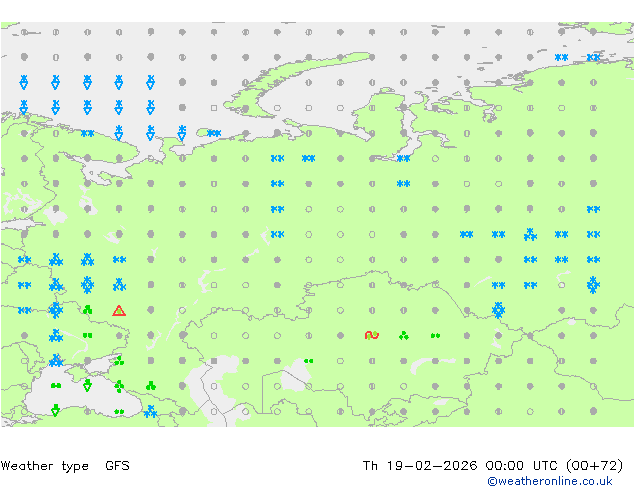634x490 pixels.
Task: Click the 'Weather type' label
Action: pyautogui.click(x=44, y=466)
